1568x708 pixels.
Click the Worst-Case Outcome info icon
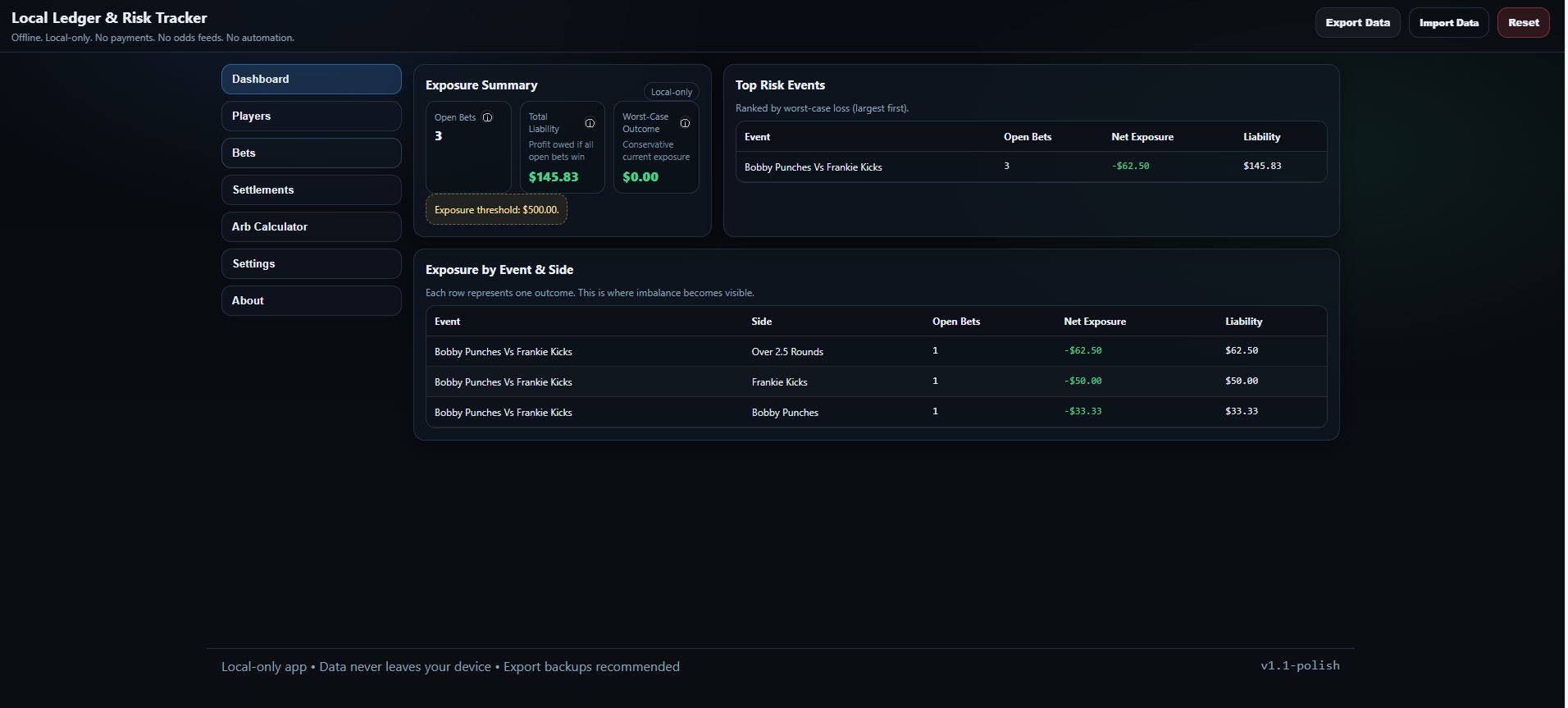[x=685, y=123]
